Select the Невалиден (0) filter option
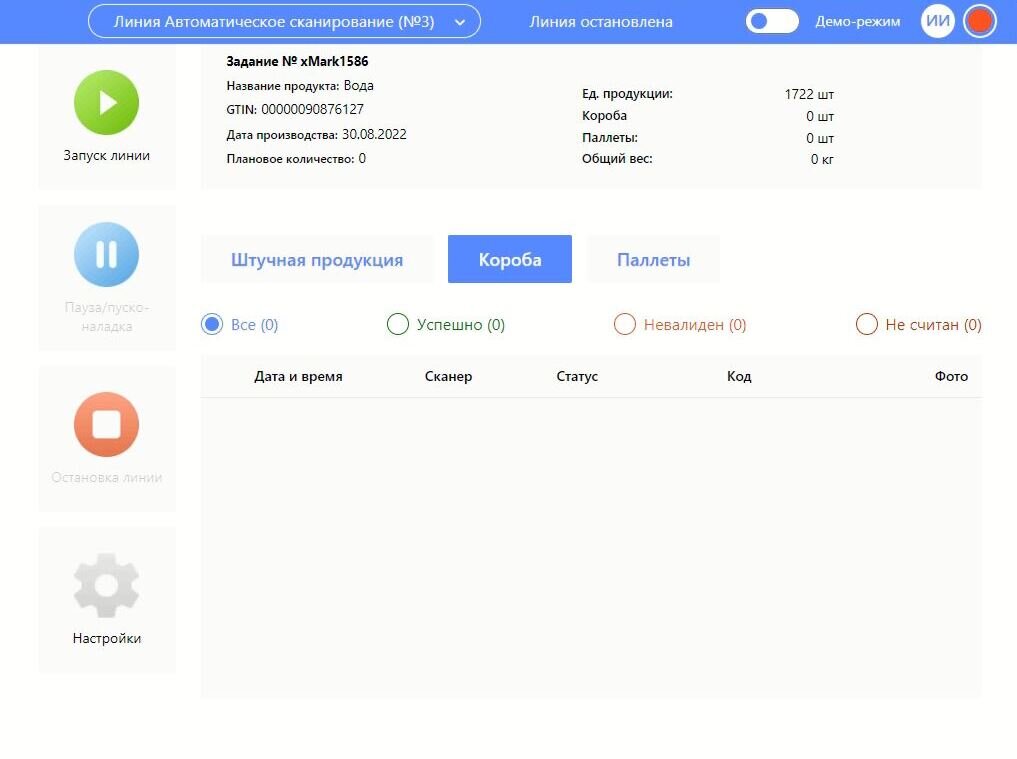Image resolution: width=1017 pixels, height=759 pixels. point(625,324)
